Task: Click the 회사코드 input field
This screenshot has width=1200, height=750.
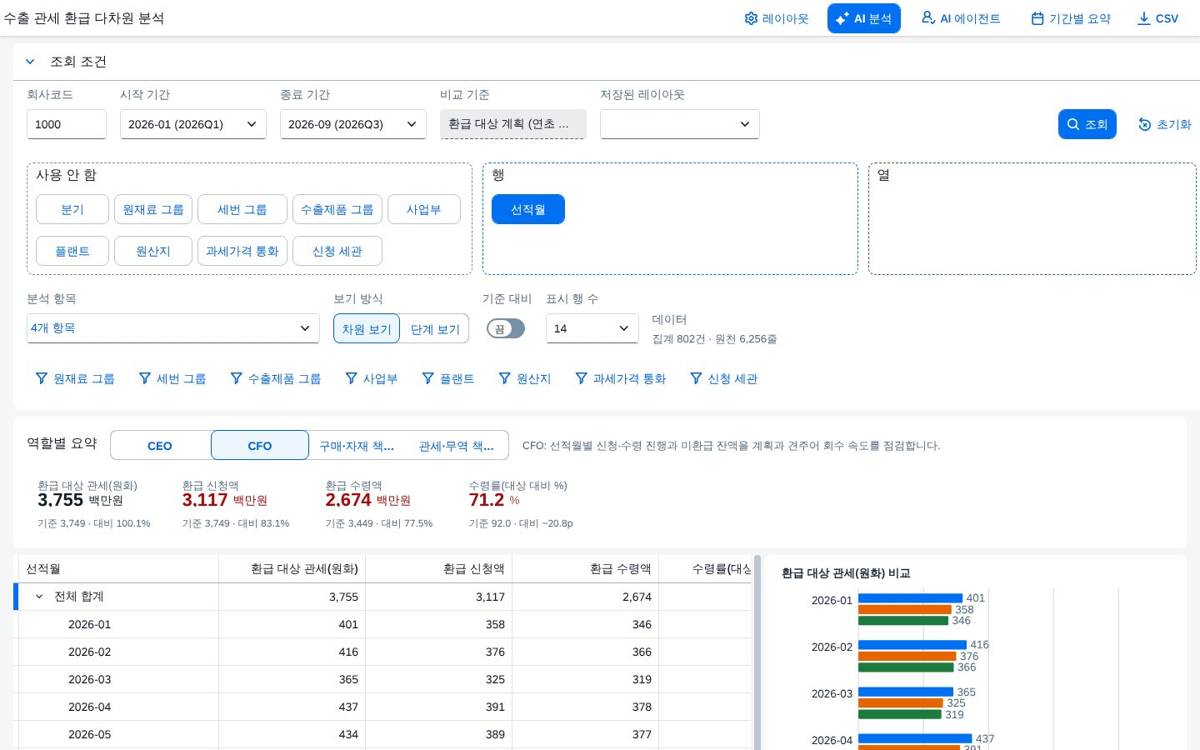Action: click(66, 124)
